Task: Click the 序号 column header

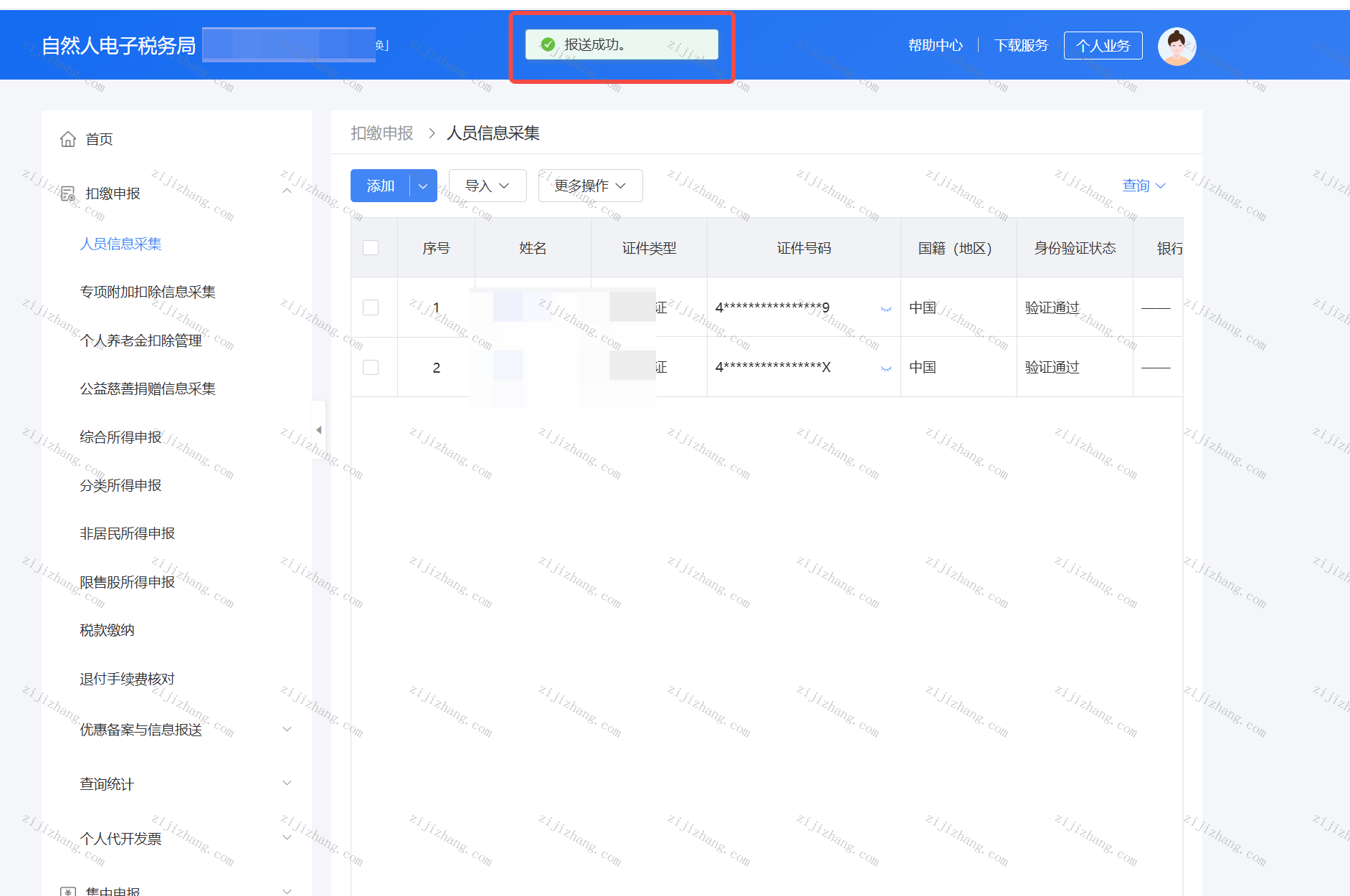Action: click(436, 248)
